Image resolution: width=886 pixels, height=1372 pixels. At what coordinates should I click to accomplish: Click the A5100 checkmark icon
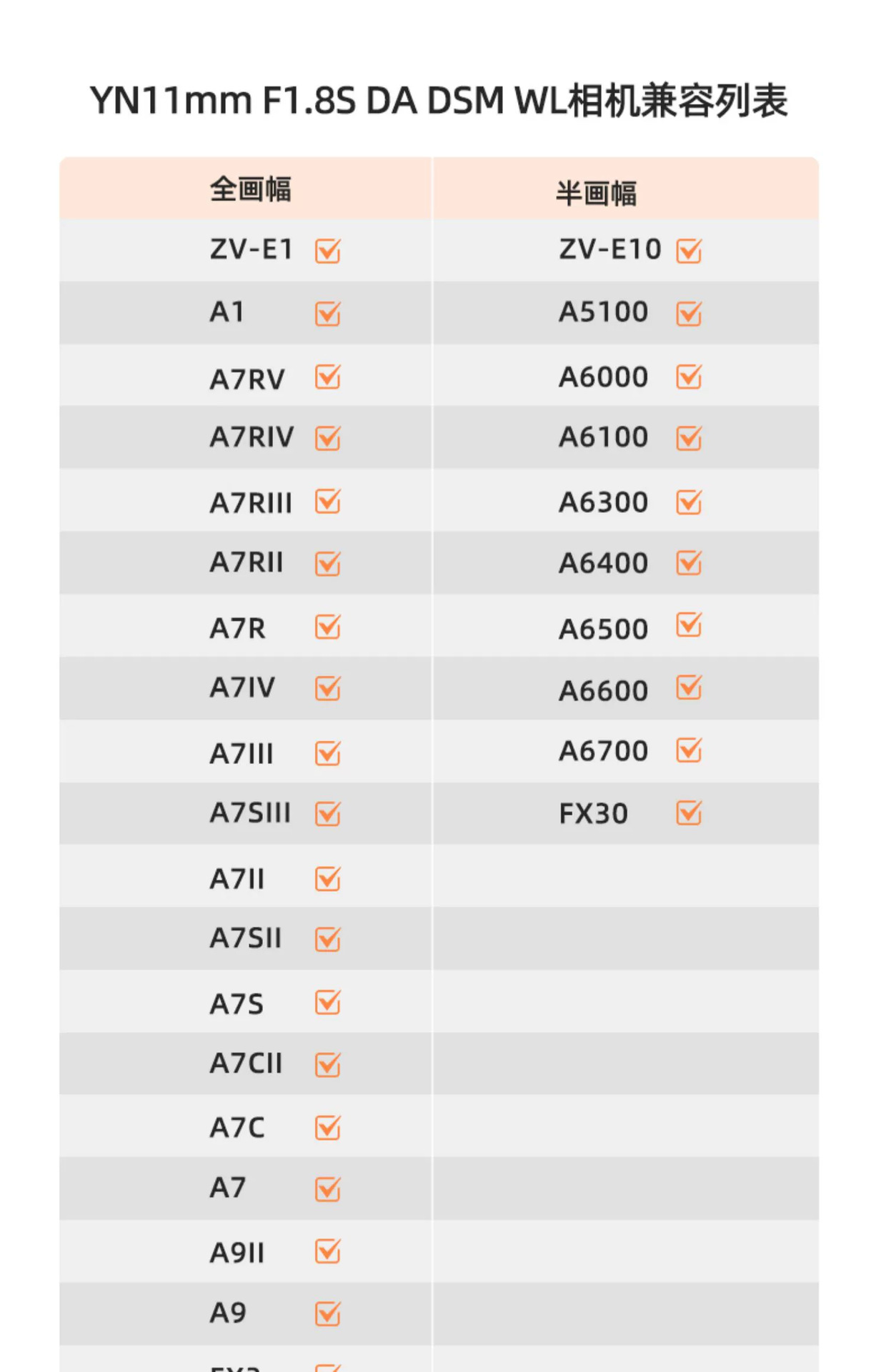690,314
